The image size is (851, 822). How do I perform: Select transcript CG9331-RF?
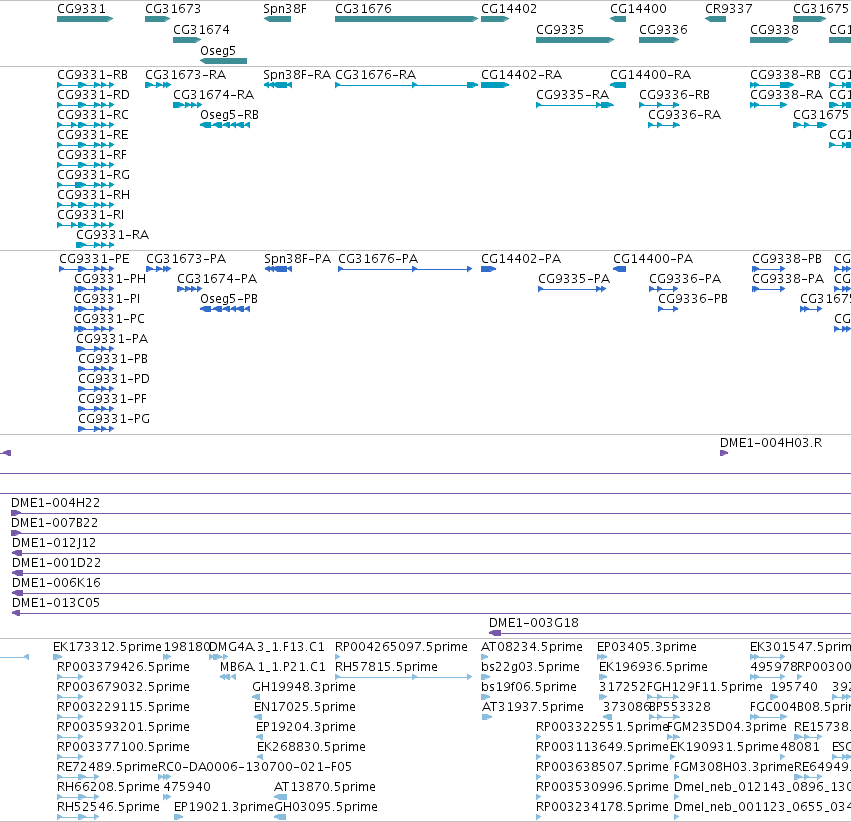click(x=85, y=165)
